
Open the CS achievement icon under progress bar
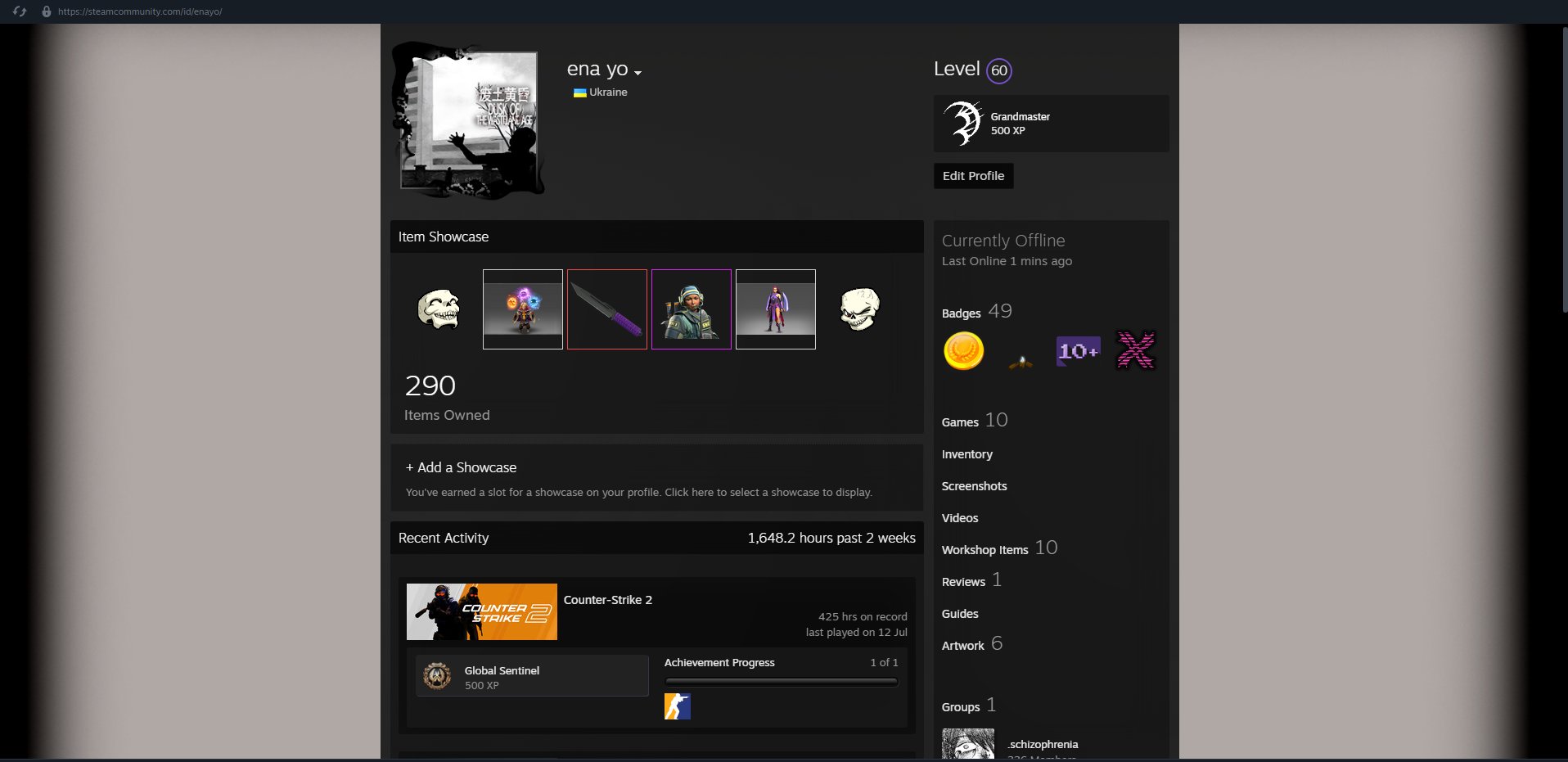click(678, 706)
